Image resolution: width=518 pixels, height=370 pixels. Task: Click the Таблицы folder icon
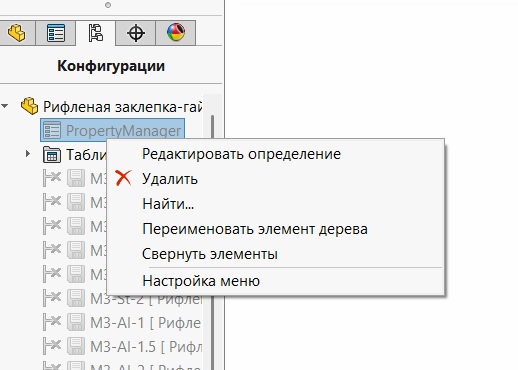tap(52, 155)
